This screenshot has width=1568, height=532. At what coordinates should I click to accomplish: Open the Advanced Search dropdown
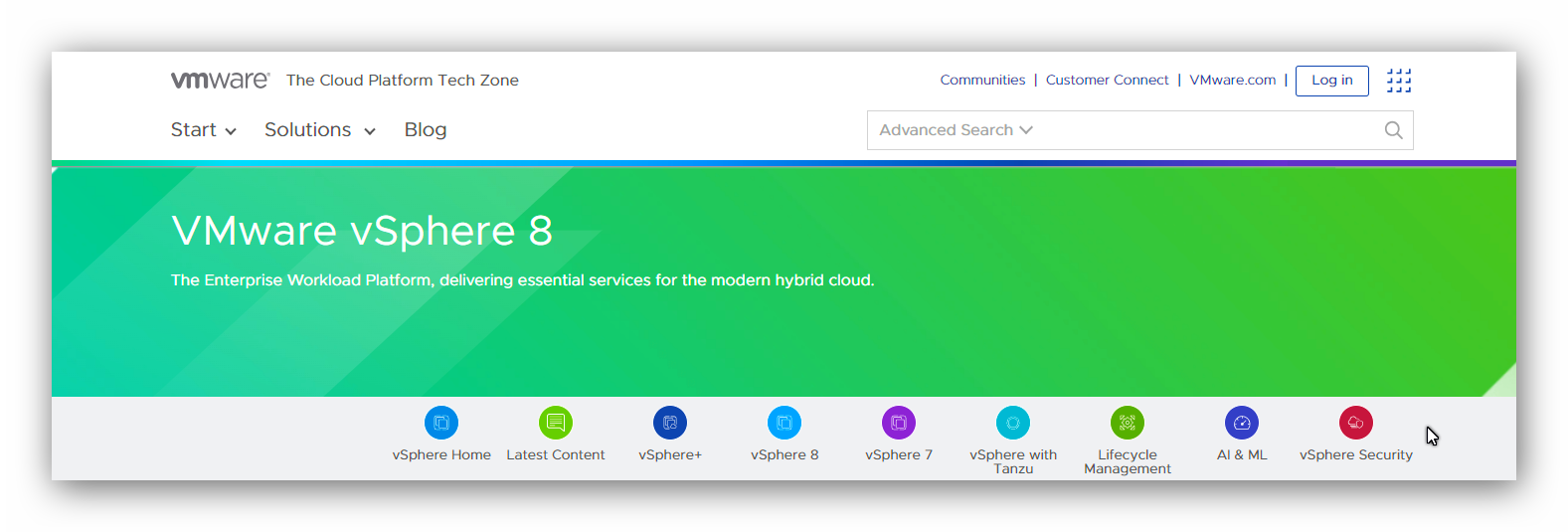tap(956, 130)
